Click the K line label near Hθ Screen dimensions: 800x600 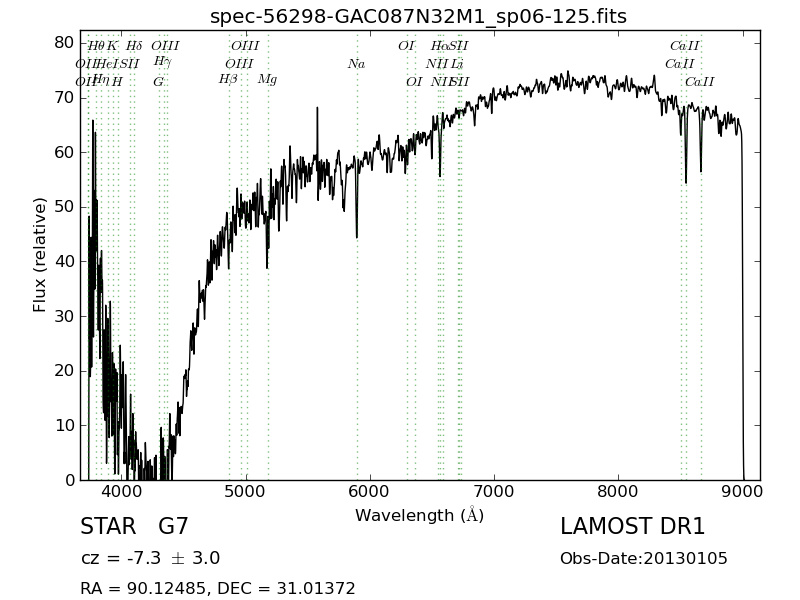pos(112,46)
